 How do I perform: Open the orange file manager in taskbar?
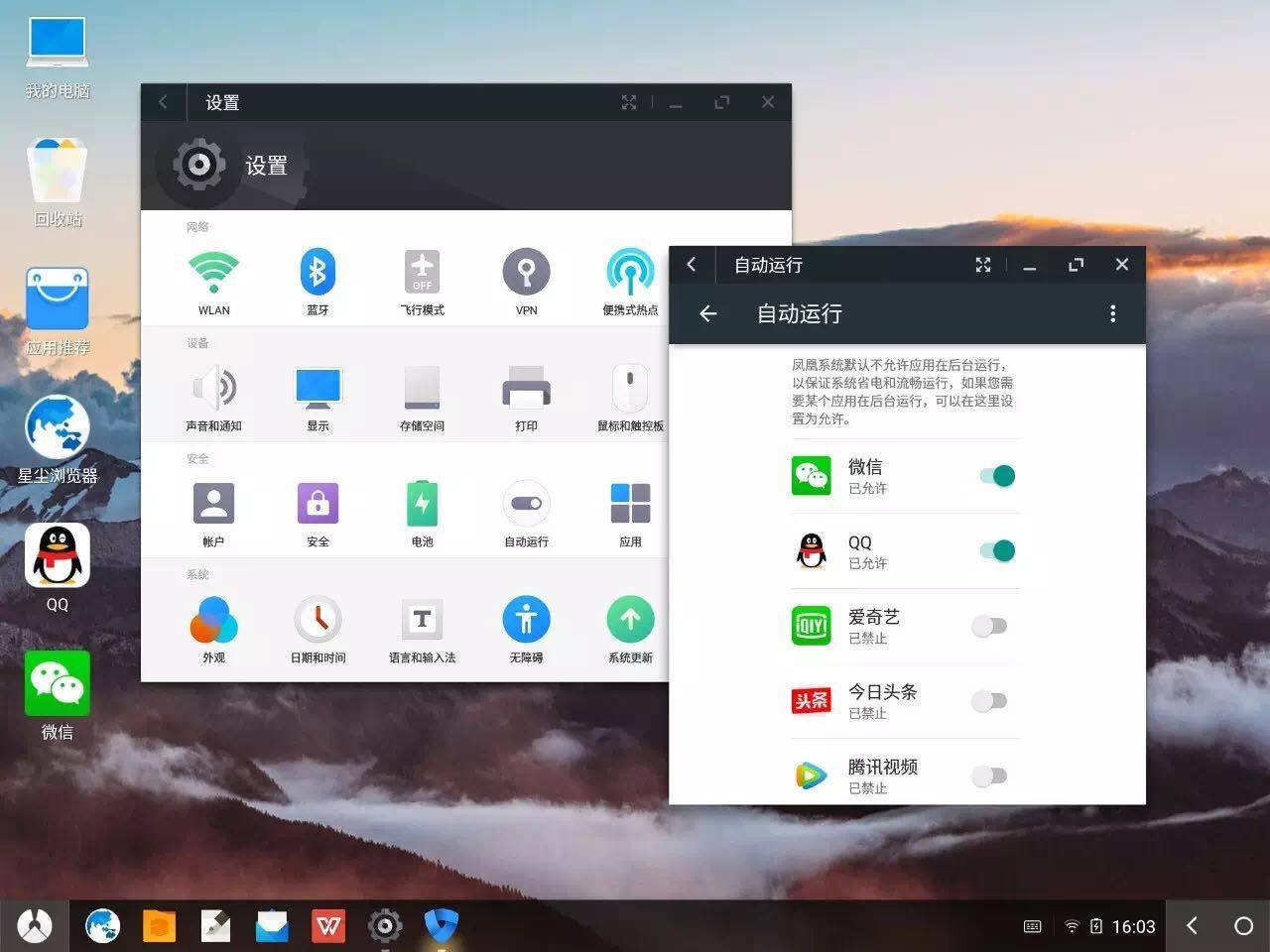159,926
